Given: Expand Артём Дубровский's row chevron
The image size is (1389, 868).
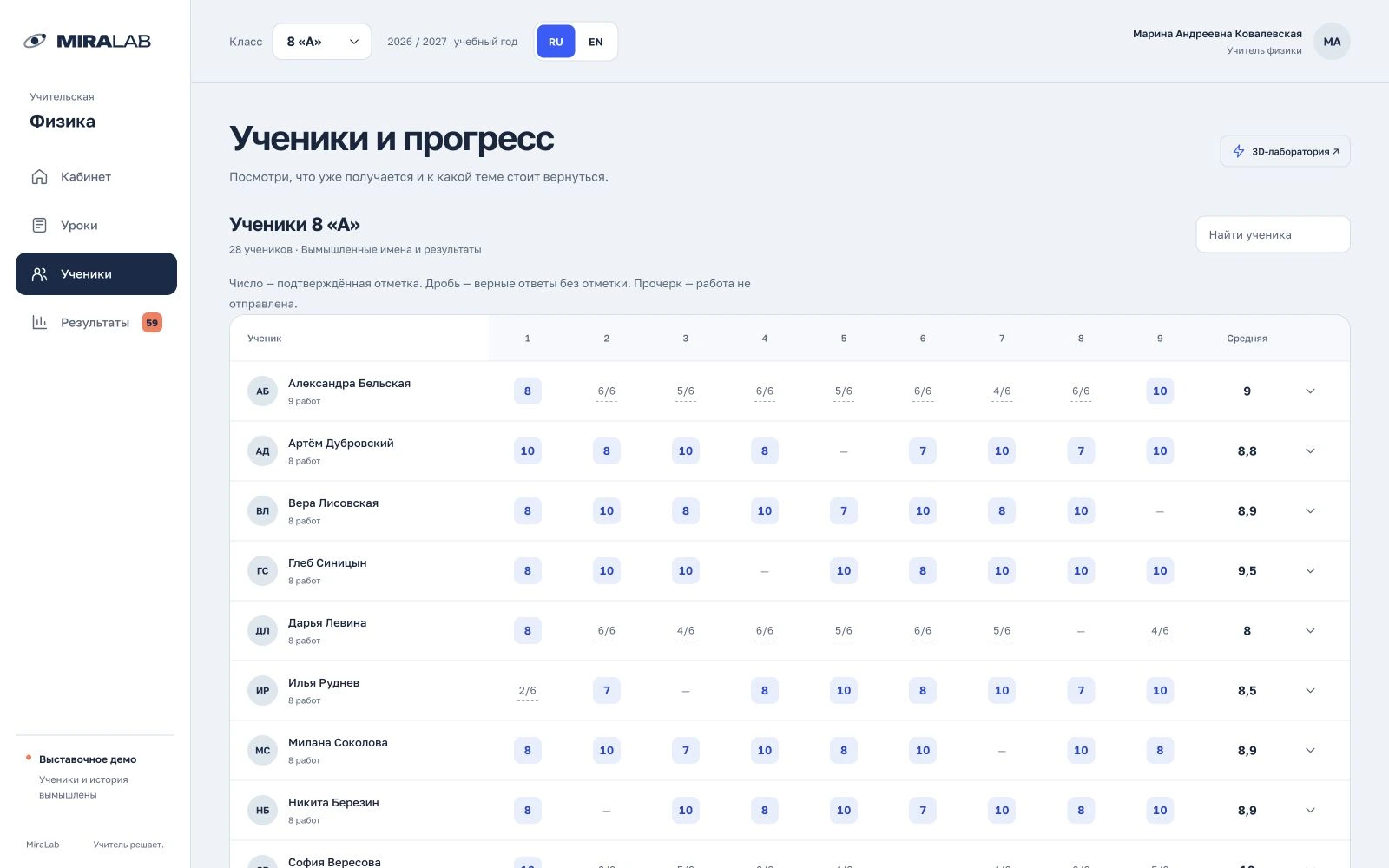Looking at the screenshot, I should click(1310, 451).
